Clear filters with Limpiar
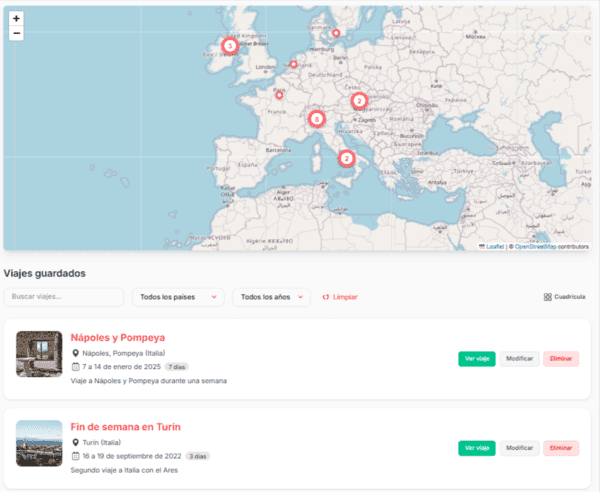 point(340,297)
